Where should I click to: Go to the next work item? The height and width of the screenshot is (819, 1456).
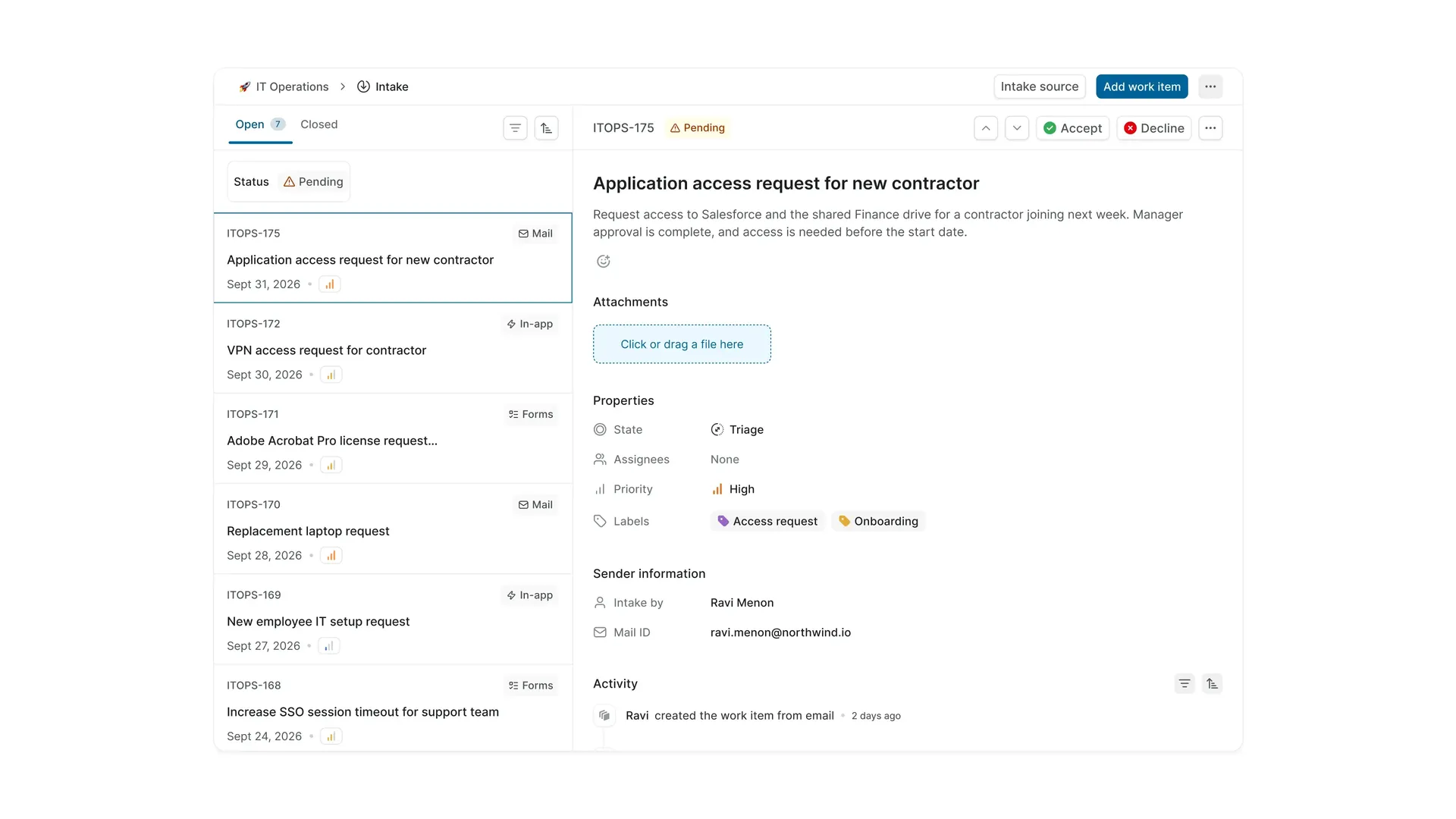(x=1017, y=128)
